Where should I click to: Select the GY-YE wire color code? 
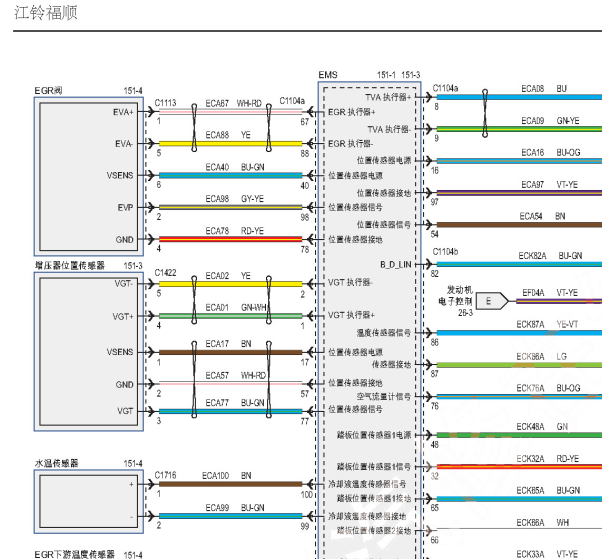252,199
